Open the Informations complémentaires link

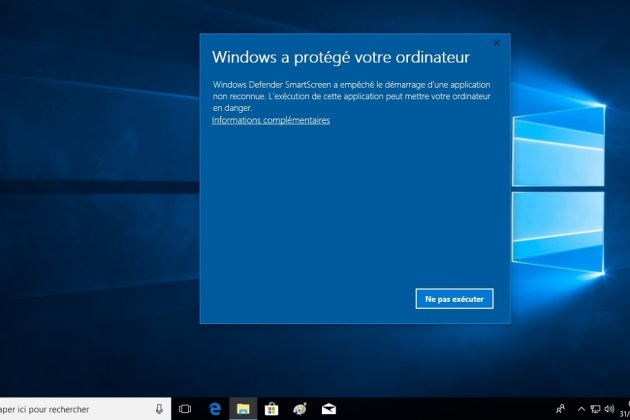point(271,120)
